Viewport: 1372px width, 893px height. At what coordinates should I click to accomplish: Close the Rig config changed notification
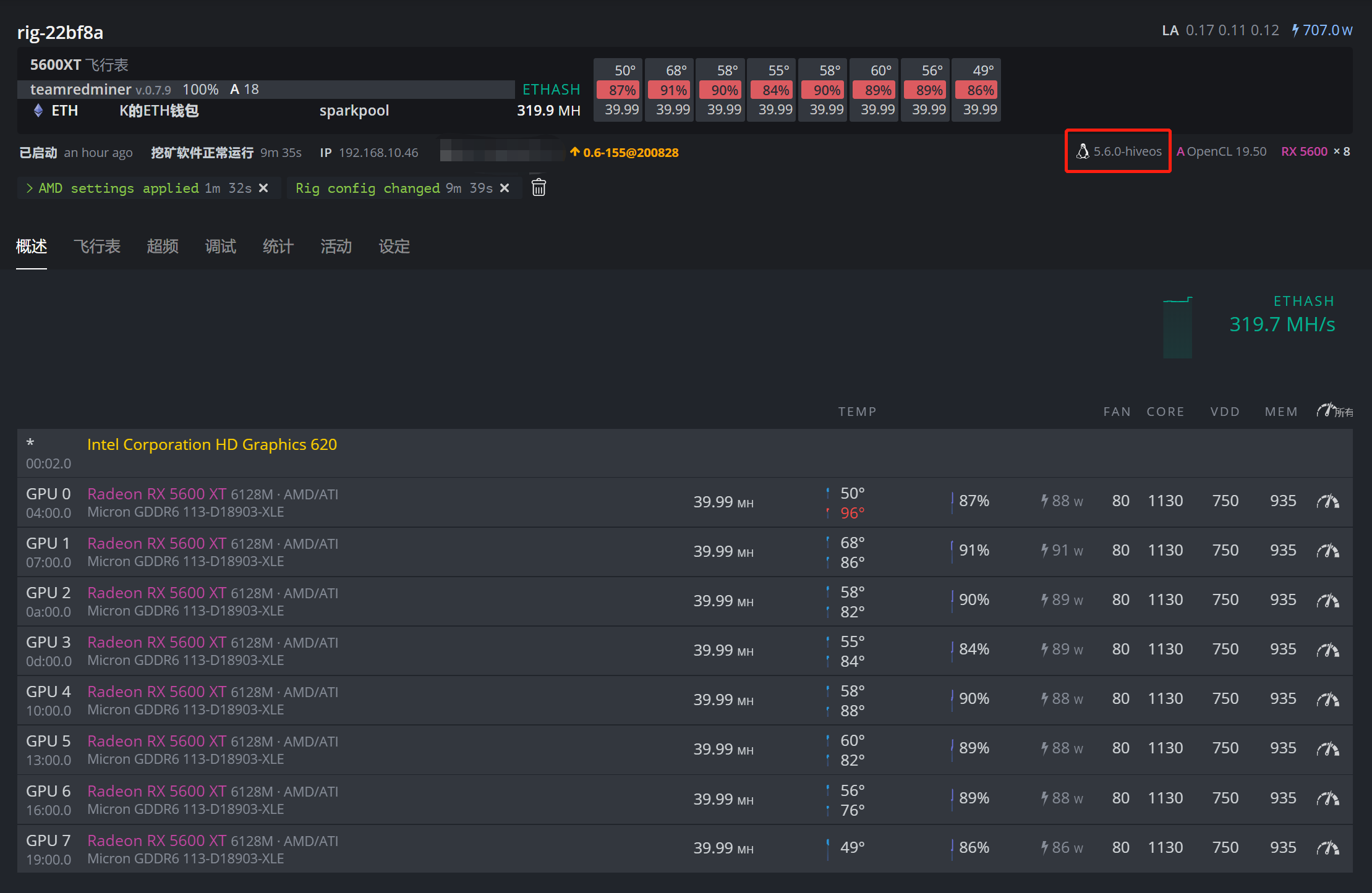click(x=505, y=188)
